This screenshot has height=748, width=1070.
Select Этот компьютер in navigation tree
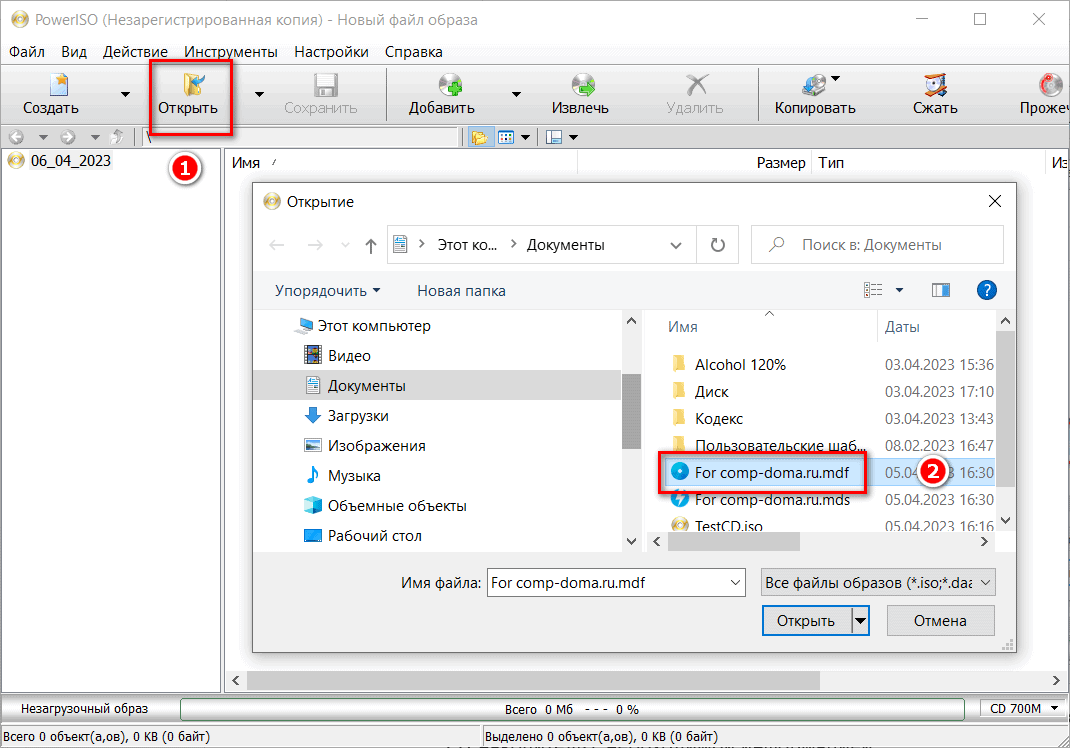click(x=374, y=326)
